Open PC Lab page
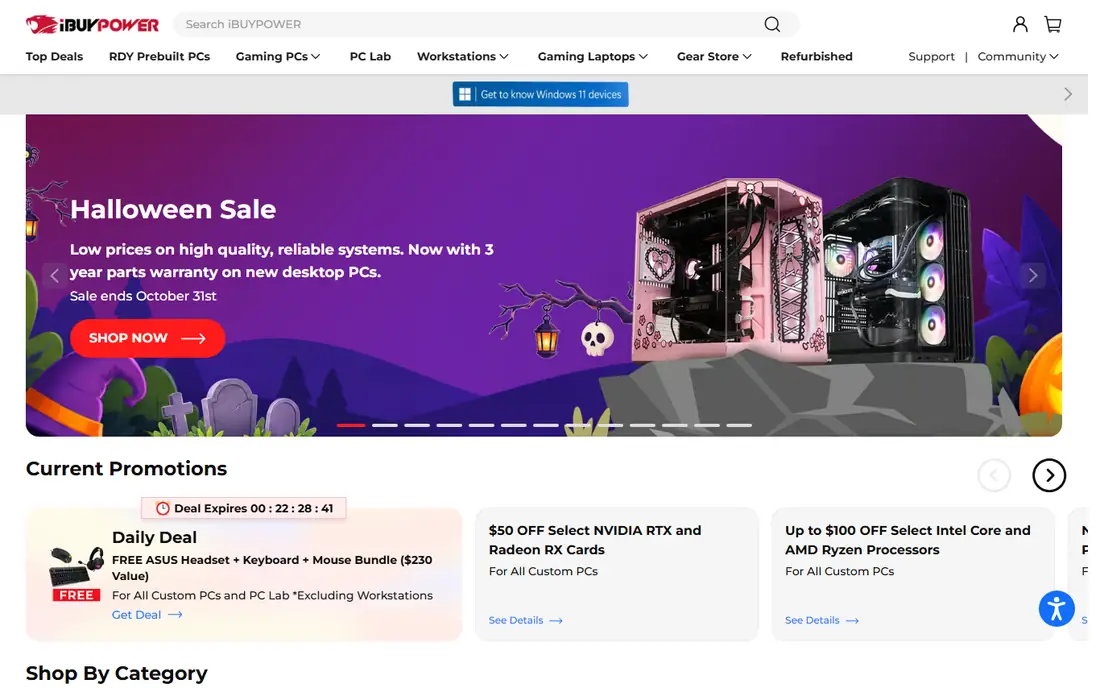The image size is (1100, 688). [x=370, y=57]
